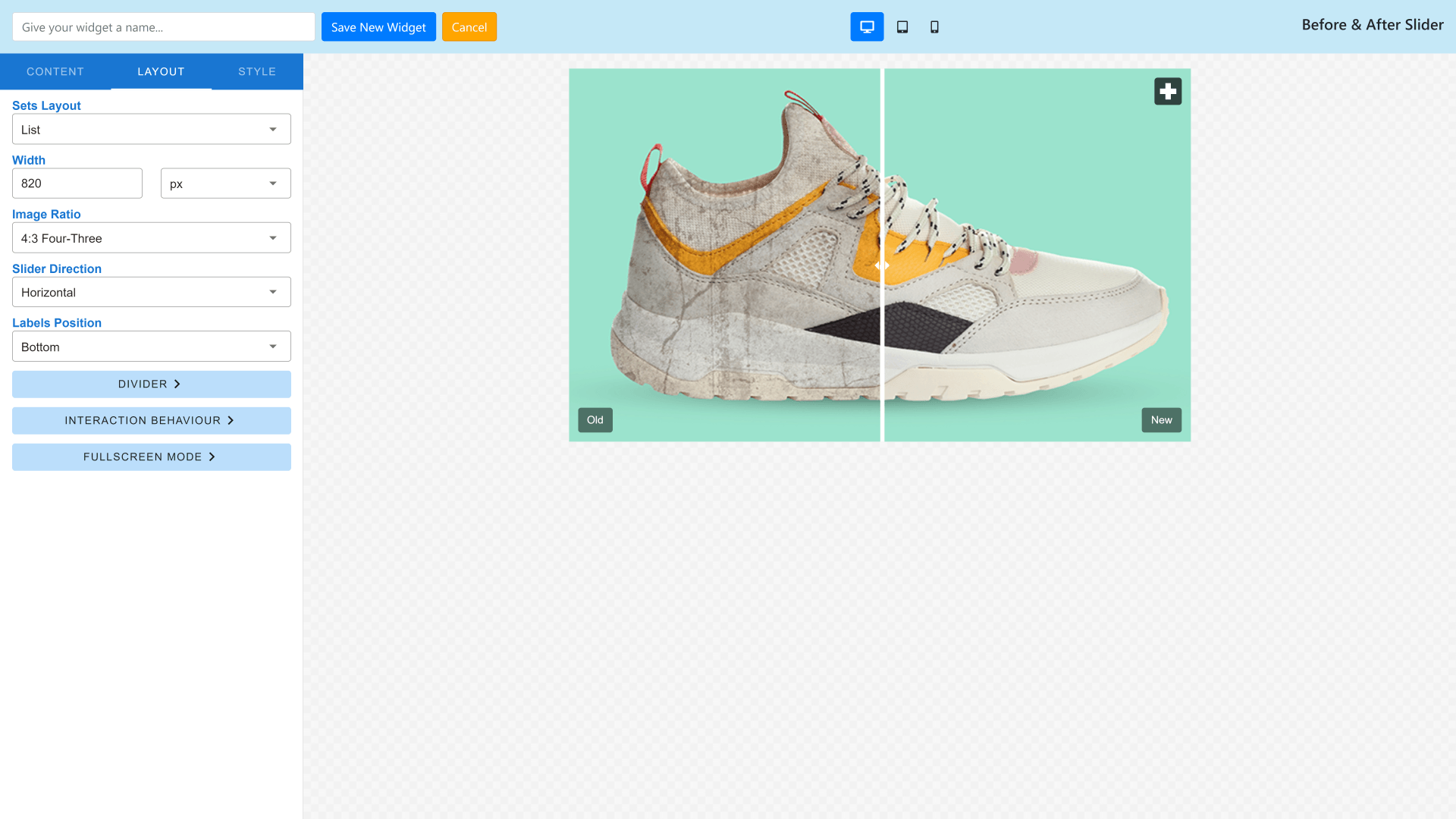1456x819 pixels.
Task: Click the Width value field
Action: click(x=77, y=184)
